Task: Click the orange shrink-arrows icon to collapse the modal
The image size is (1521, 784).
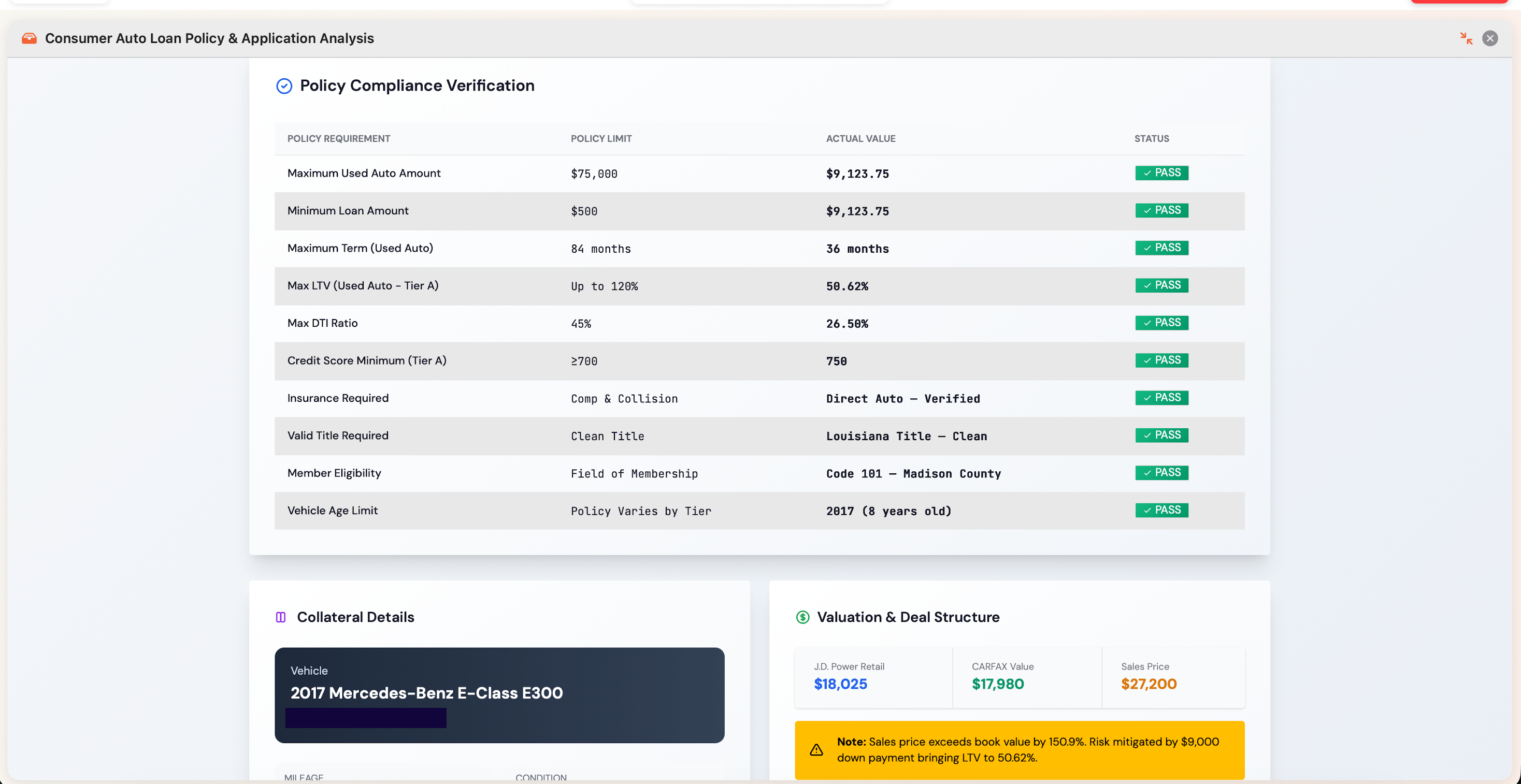Action: (x=1466, y=38)
